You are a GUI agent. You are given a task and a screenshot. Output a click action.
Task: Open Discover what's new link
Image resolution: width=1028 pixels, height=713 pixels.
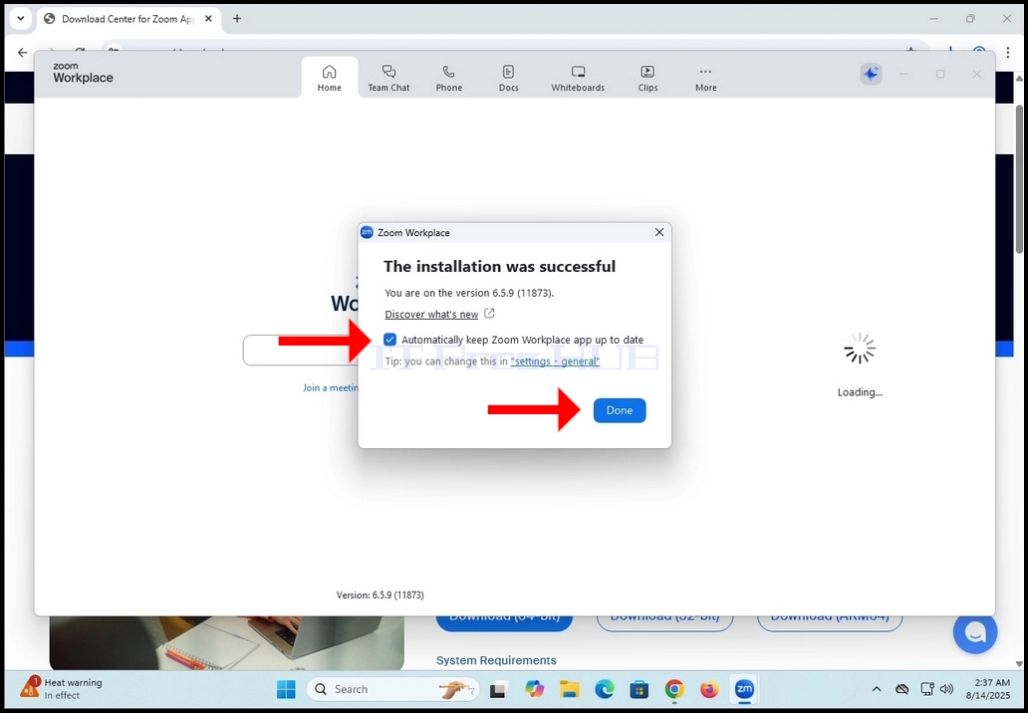[x=431, y=315]
